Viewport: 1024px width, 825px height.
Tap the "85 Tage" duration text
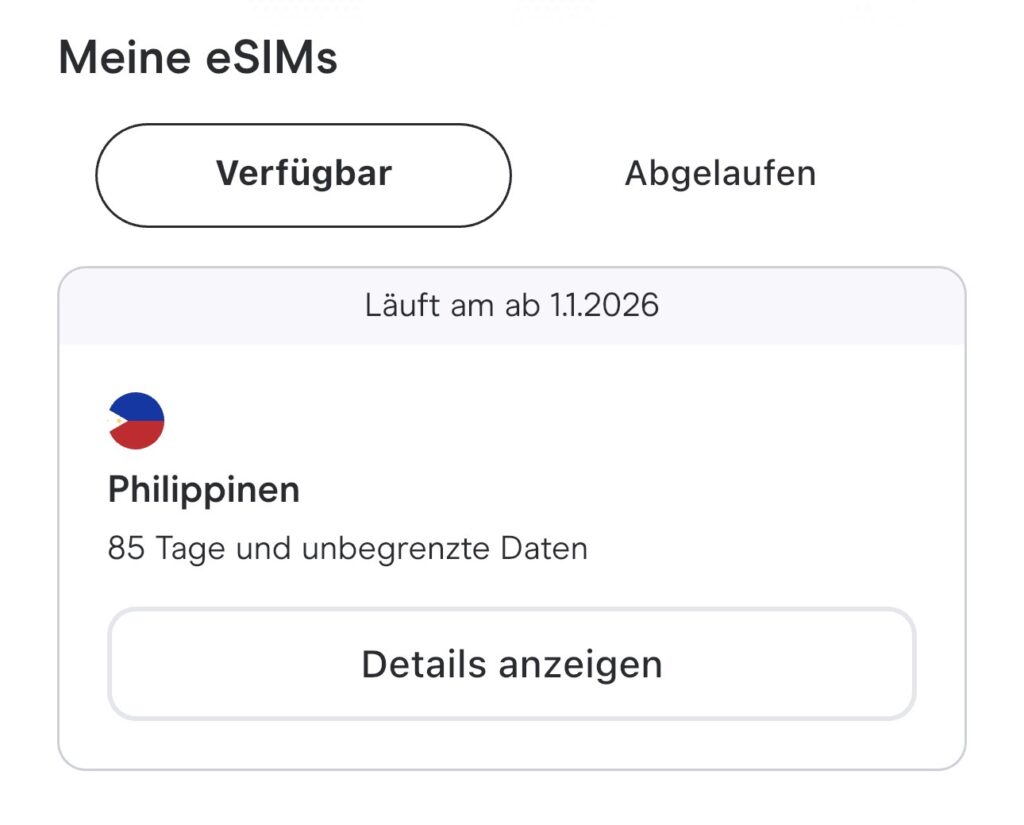tap(168, 549)
